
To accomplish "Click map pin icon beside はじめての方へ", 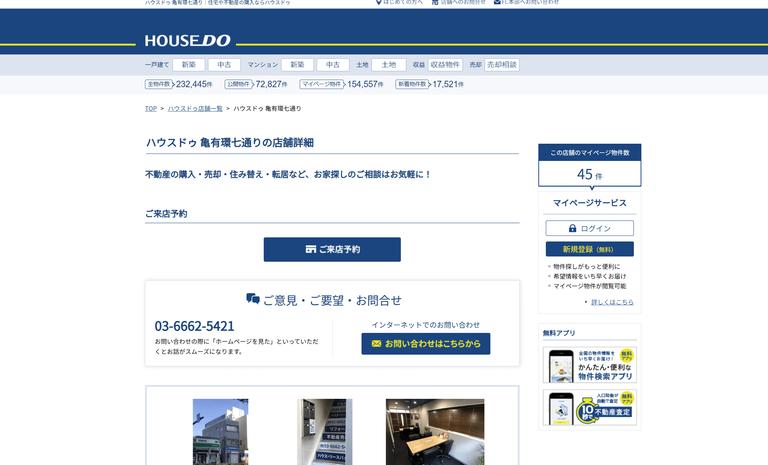I will coord(378,2).
